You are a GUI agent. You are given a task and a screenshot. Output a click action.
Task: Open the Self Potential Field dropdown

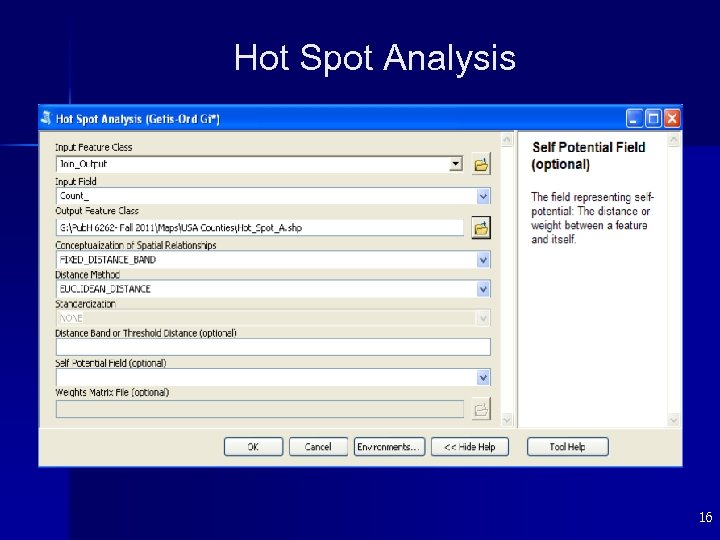click(x=483, y=377)
